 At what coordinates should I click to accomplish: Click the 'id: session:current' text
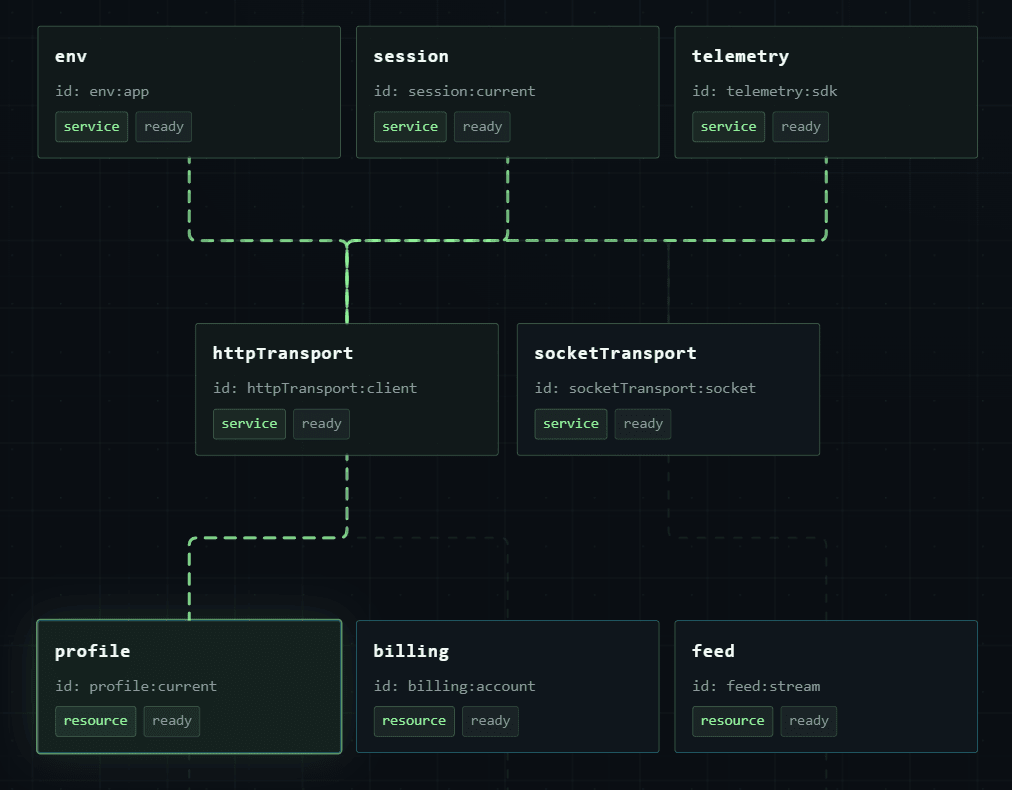point(454,91)
